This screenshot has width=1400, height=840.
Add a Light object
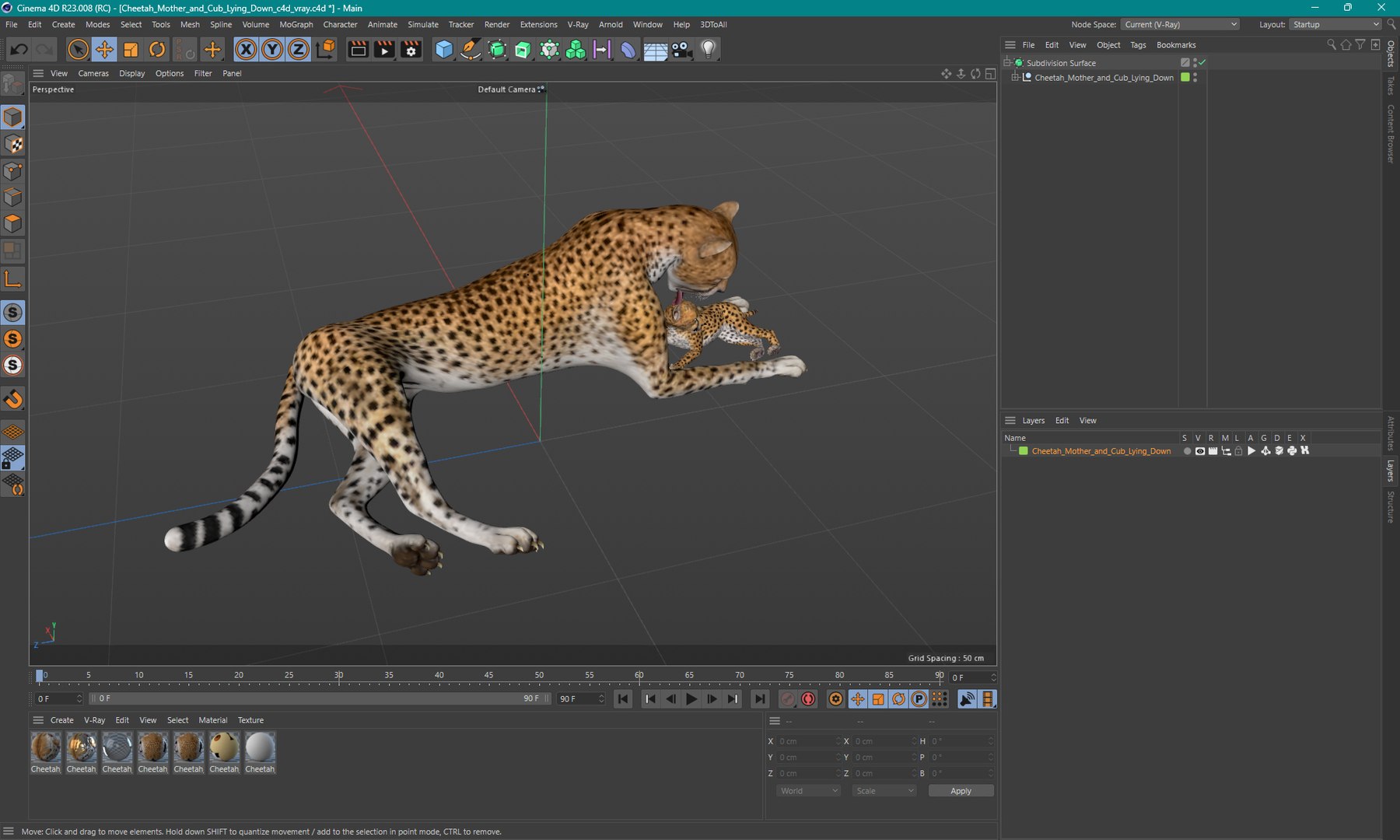(x=708, y=50)
